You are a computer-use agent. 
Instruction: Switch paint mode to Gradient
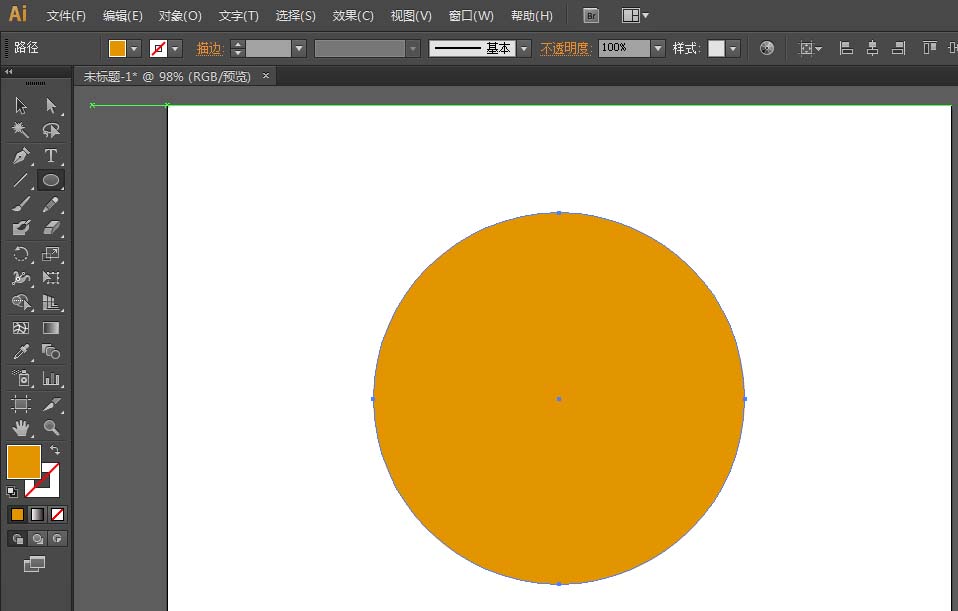[x=37, y=514]
